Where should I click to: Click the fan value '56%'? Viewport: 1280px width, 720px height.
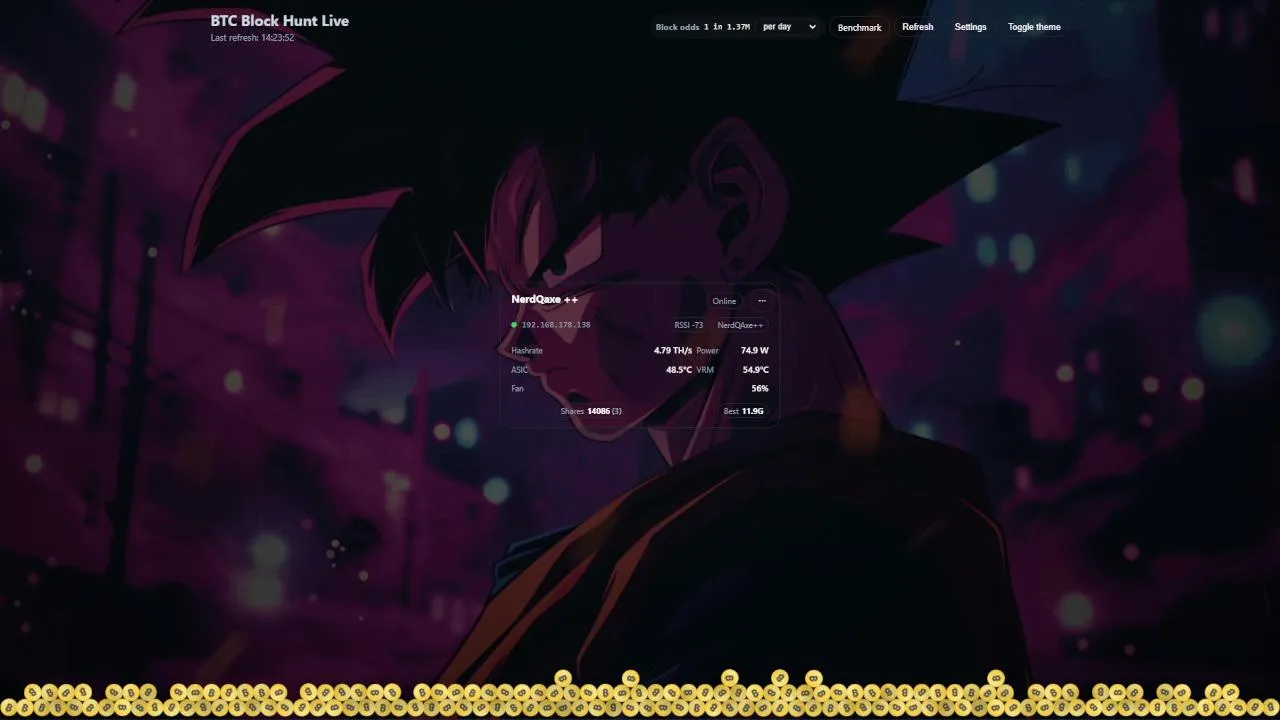pos(760,389)
